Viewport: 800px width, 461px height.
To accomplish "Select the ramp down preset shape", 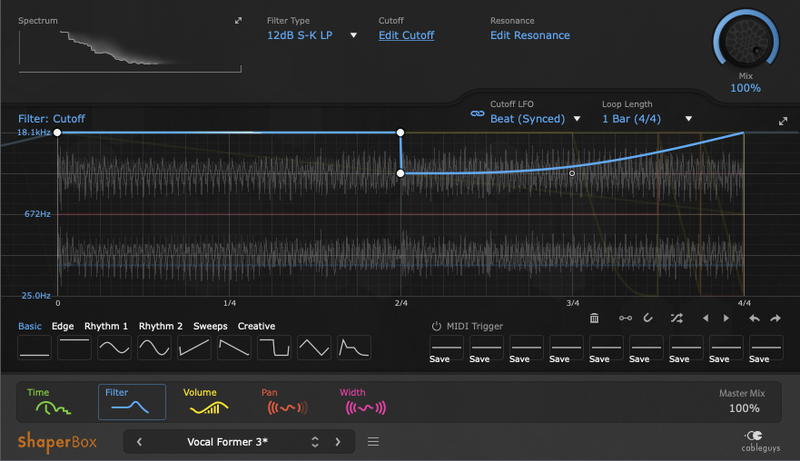I will pyautogui.click(x=234, y=348).
